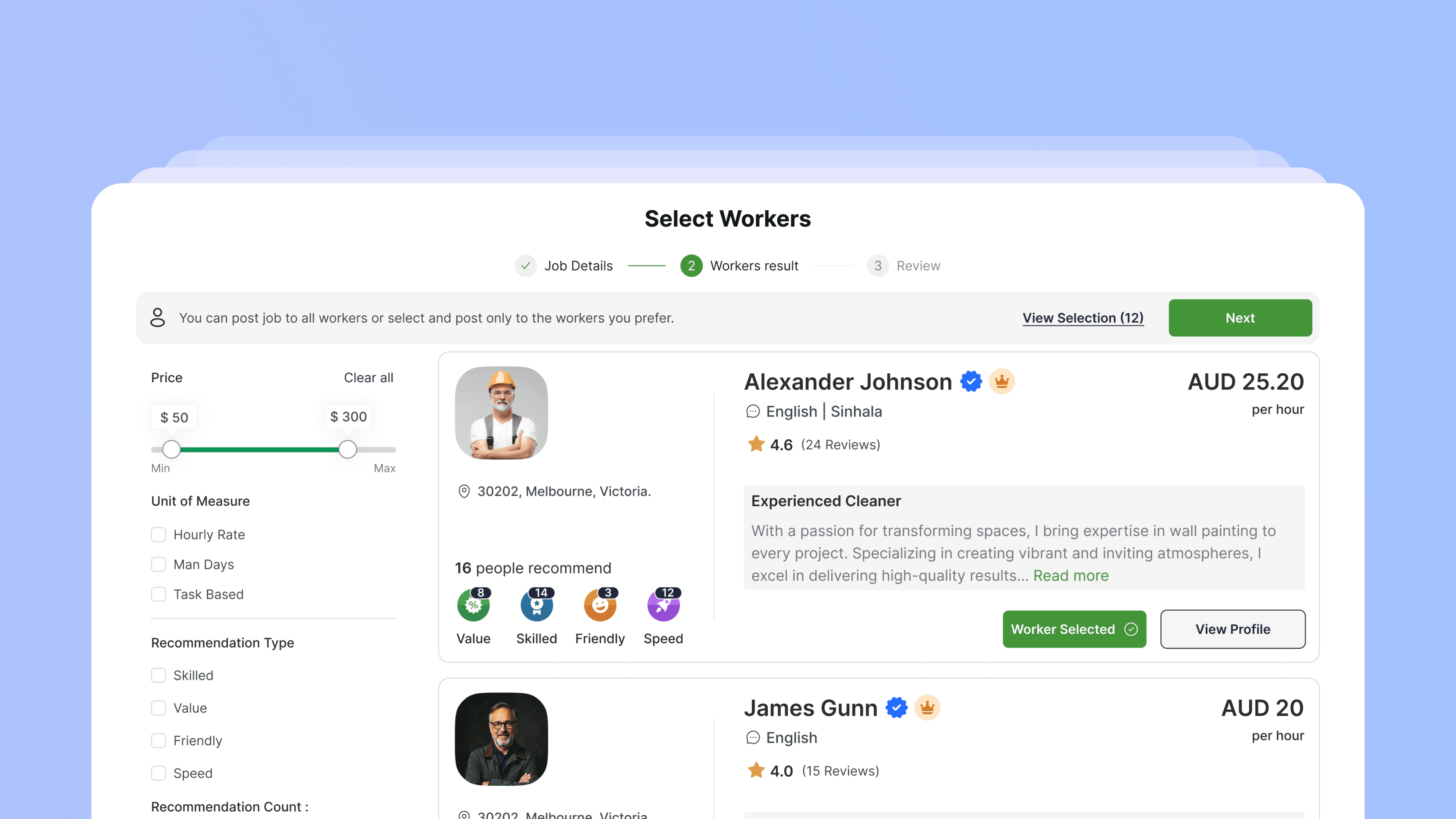Click Alexander Johnson's blue verified badge
This screenshot has height=819, width=1456.
[x=971, y=381]
